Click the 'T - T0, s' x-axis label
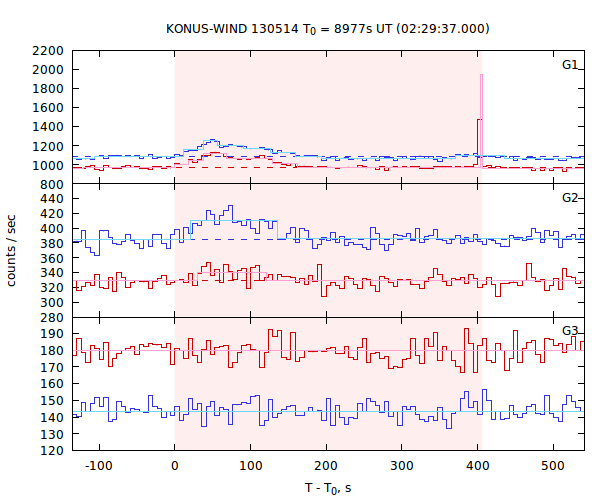Viewport: 600px width, 500px height. (328, 489)
